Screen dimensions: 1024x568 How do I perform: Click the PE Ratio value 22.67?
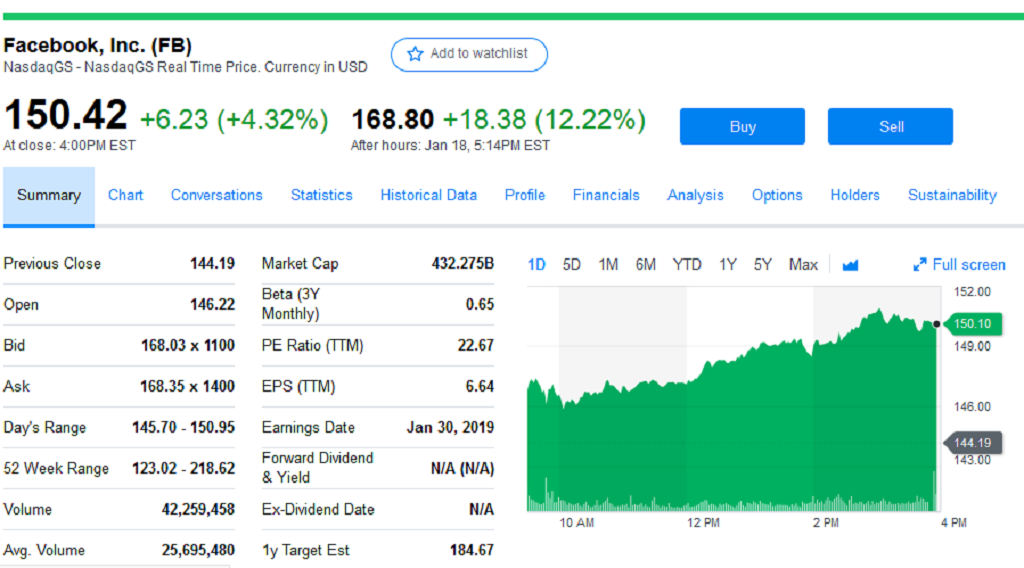[475, 345]
